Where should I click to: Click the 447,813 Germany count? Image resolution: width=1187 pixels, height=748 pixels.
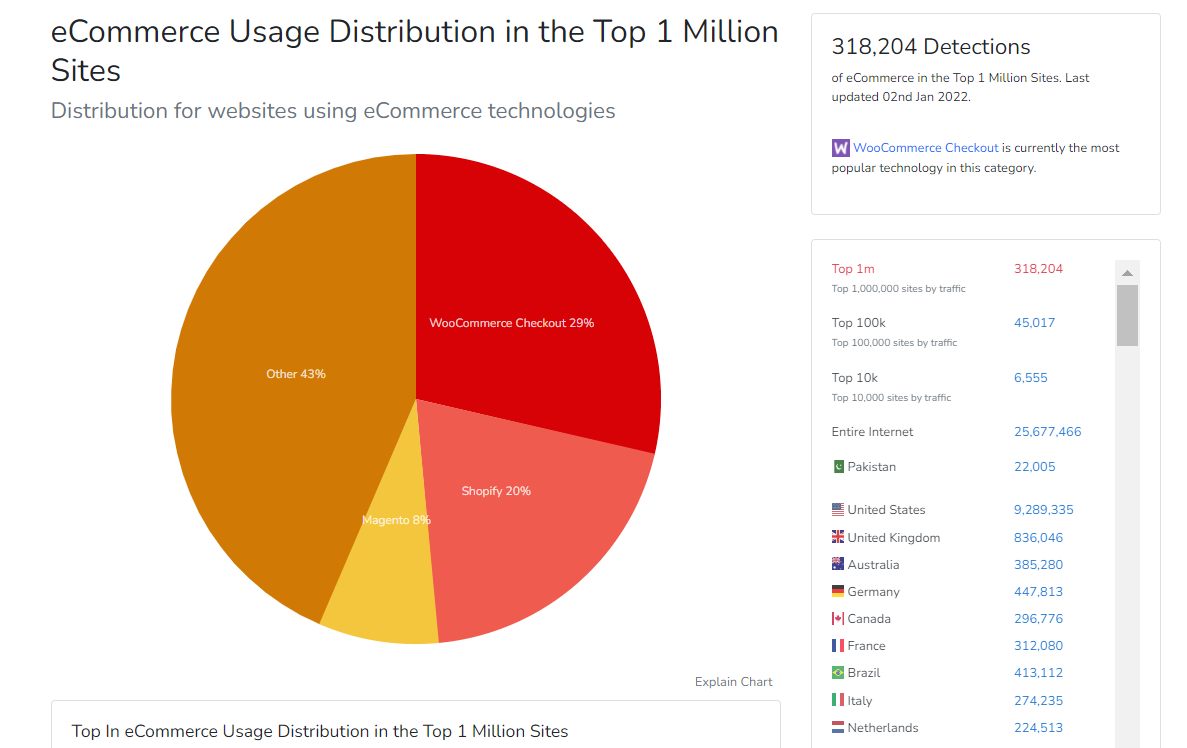point(1038,591)
